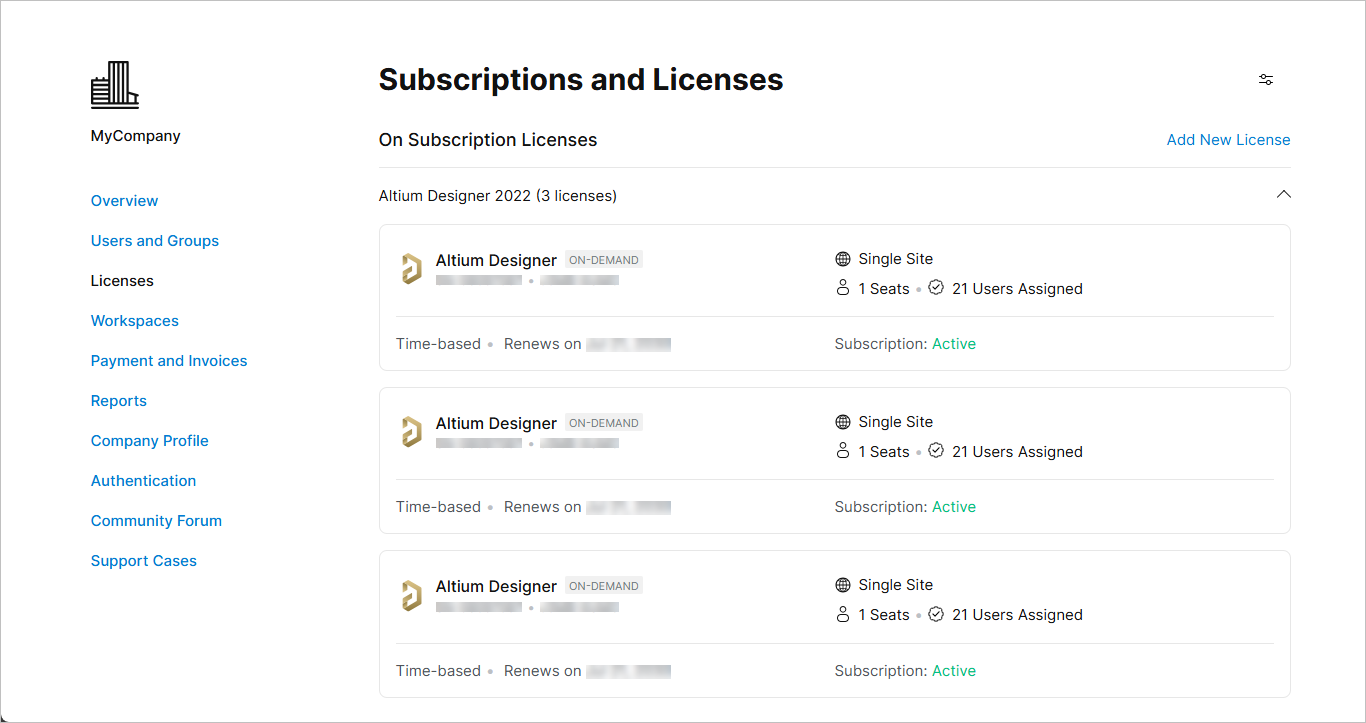Click Renews on in the third license card
The image size is (1366, 723).
pyautogui.click(x=542, y=671)
